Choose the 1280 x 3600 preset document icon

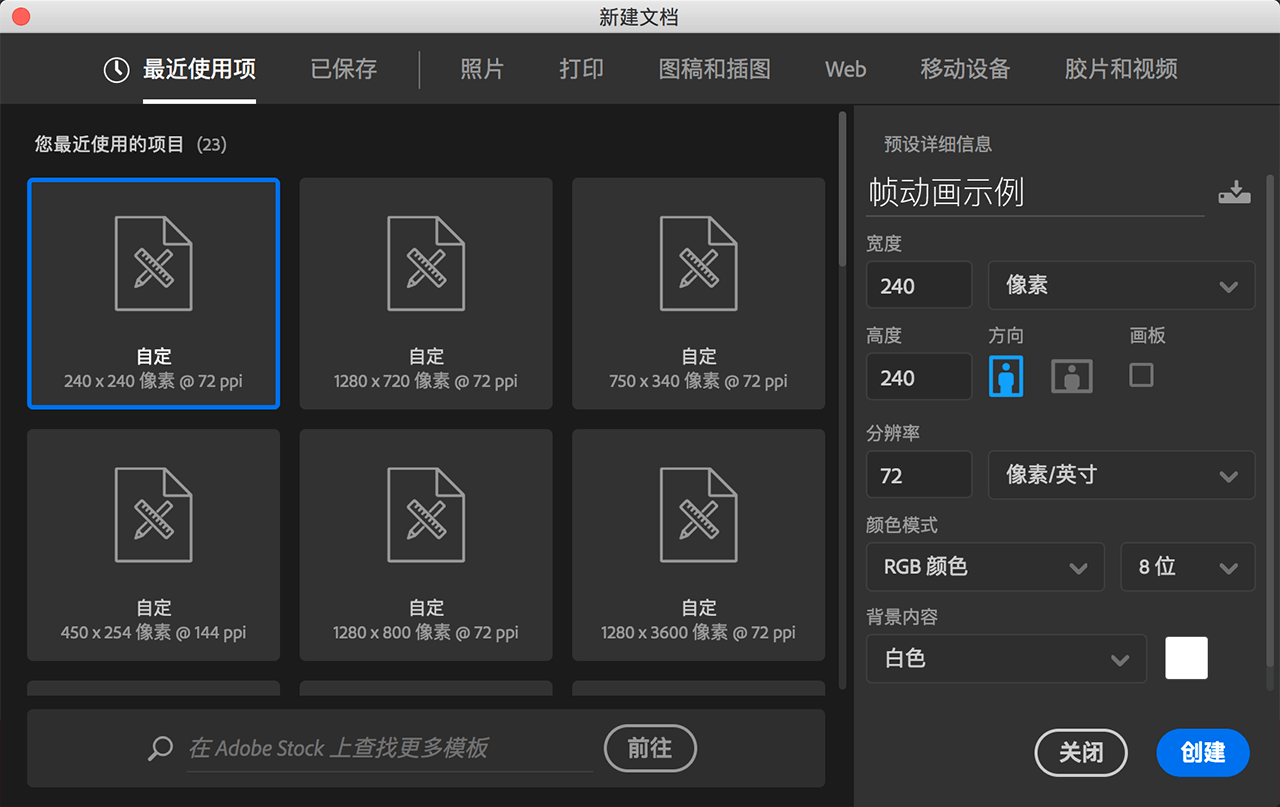tap(698, 515)
